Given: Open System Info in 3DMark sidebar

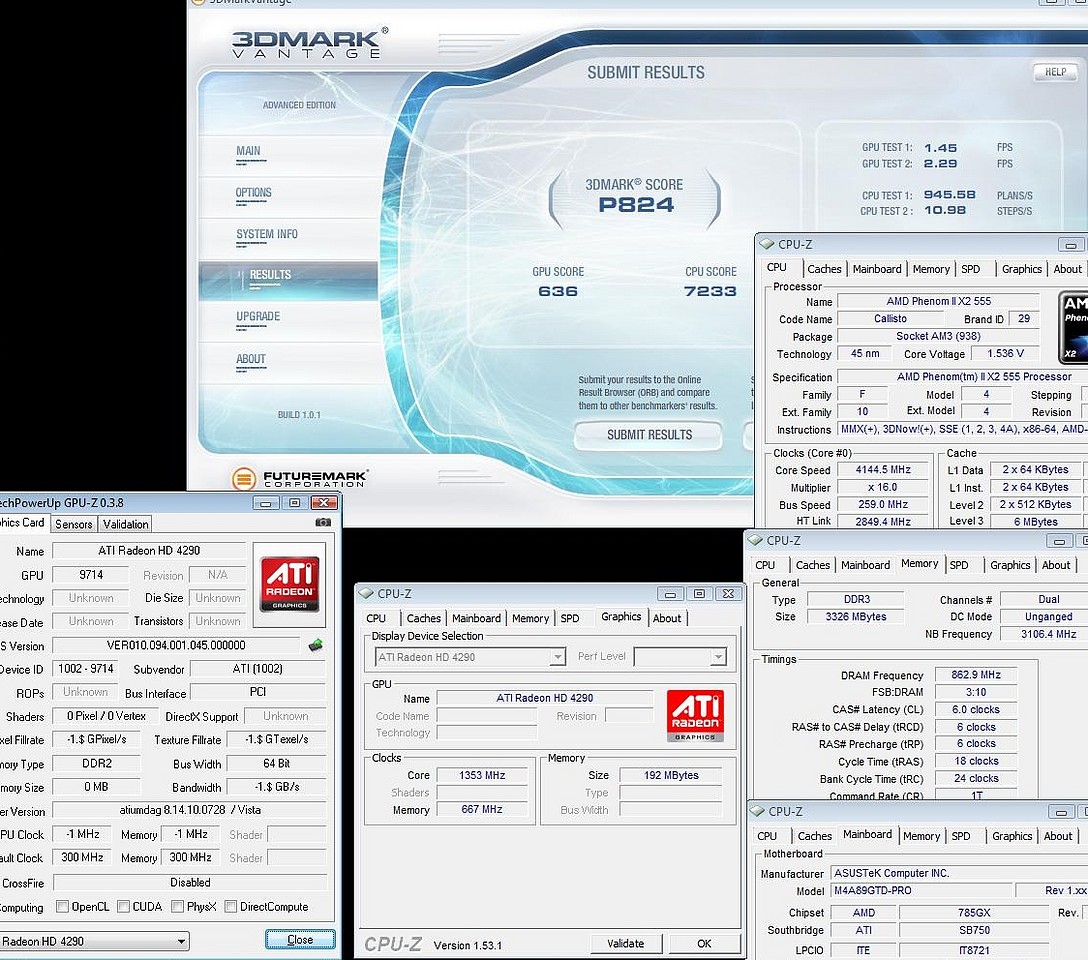Looking at the screenshot, I should tap(267, 234).
